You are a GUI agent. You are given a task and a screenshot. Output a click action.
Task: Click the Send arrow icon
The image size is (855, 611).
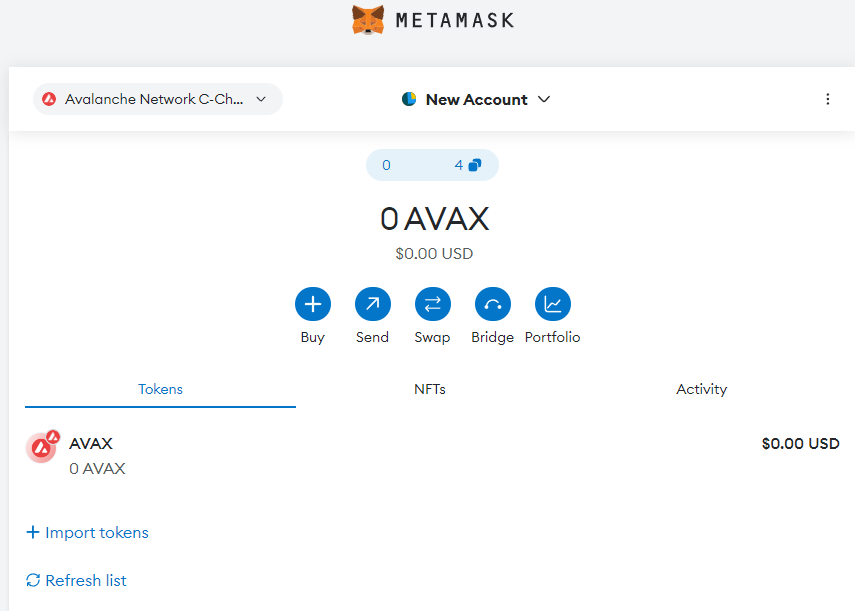coord(373,304)
